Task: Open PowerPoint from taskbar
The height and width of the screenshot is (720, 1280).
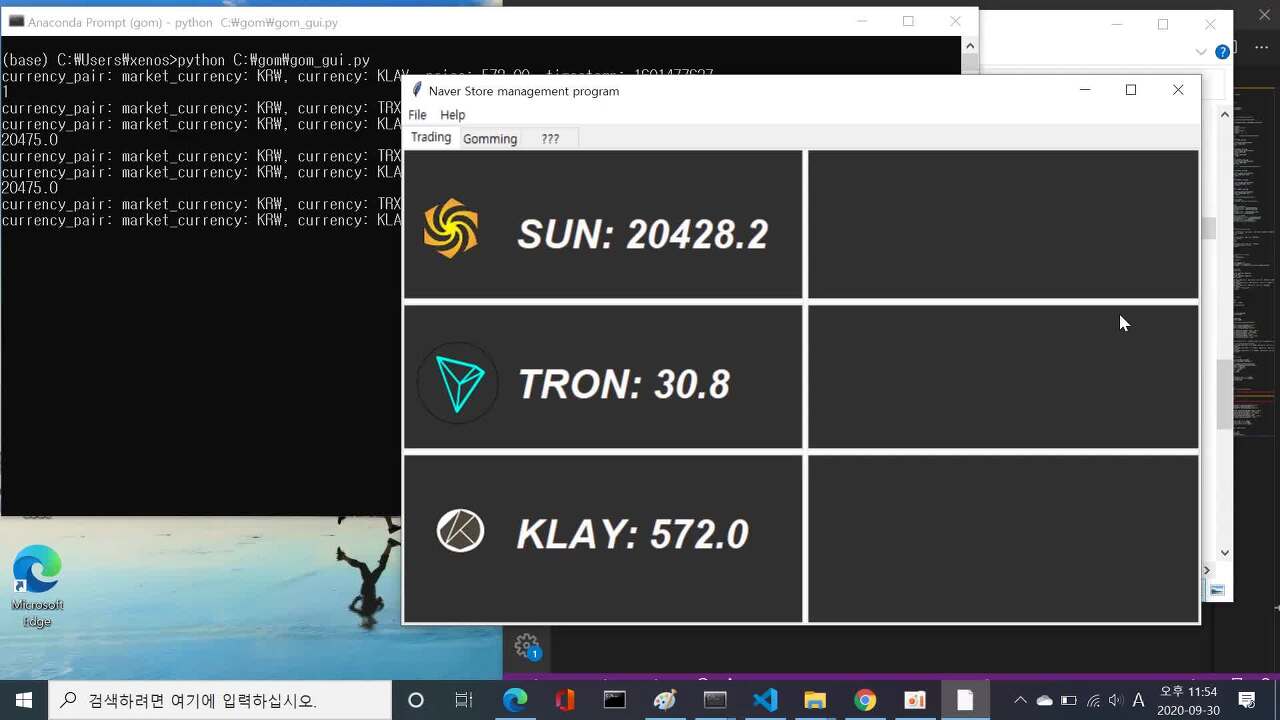Action: tap(915, 700)
